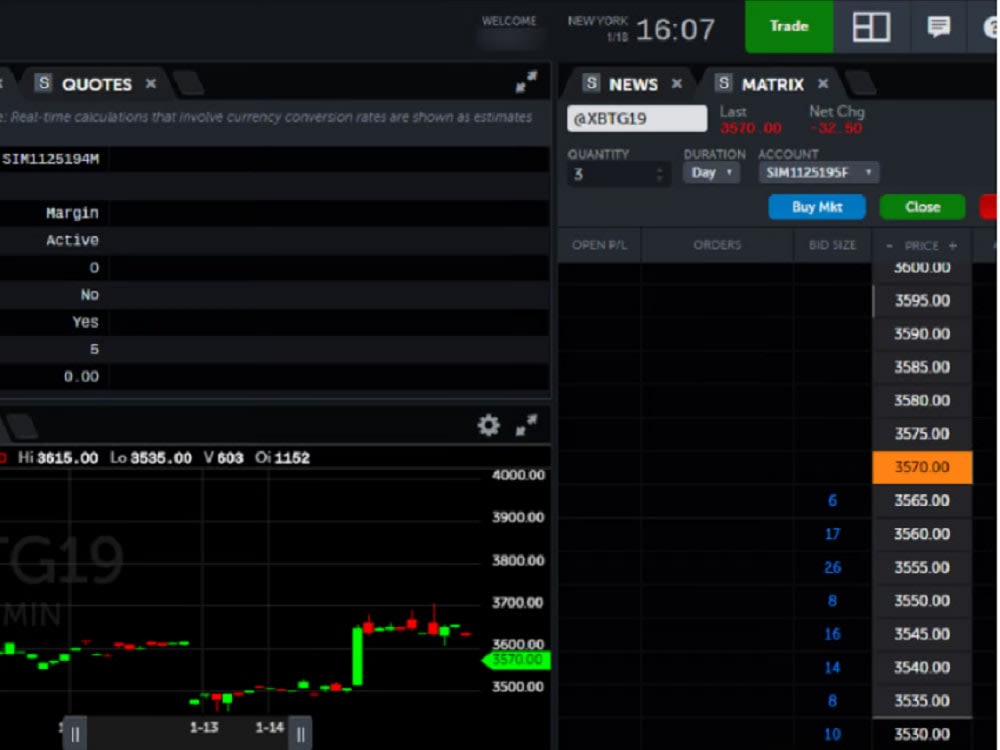Open chart settings gear icon
Image resolution: width=1000 pixels, height=750 pixels.
pos(489,425)
